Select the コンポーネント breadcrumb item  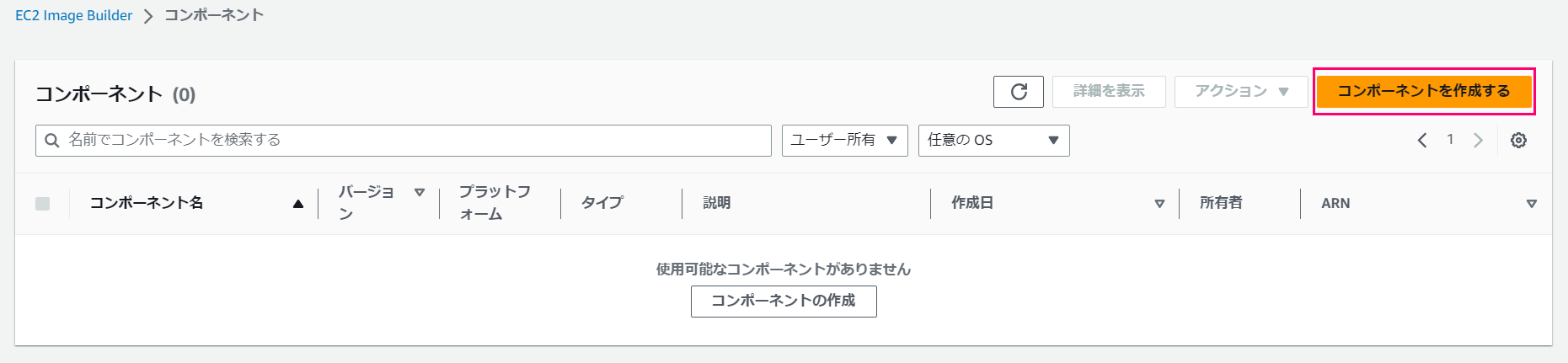coord(214,15)
